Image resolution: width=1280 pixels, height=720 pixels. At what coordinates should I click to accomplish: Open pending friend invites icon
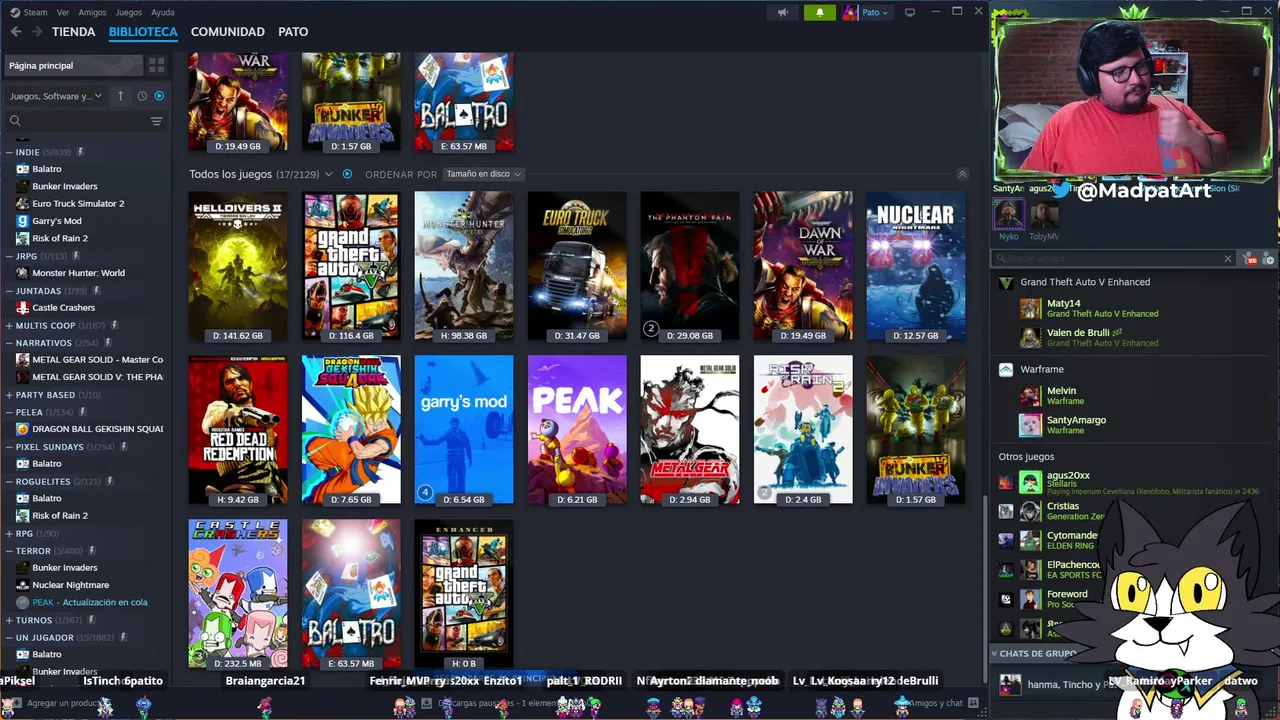(x=1250, y=259)
